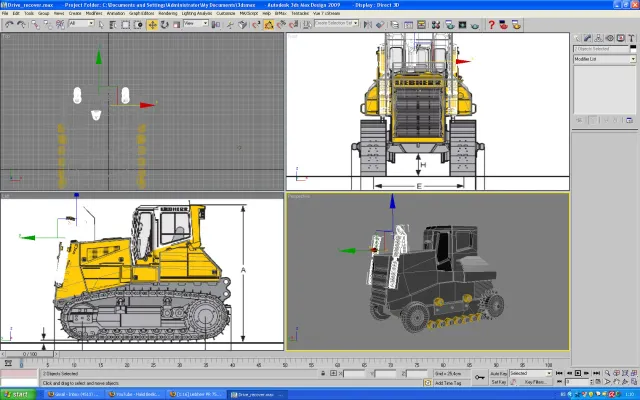Screen dimensions: 640x400
Task: Click the X coordinate input field
Action: tap(354, 373)
